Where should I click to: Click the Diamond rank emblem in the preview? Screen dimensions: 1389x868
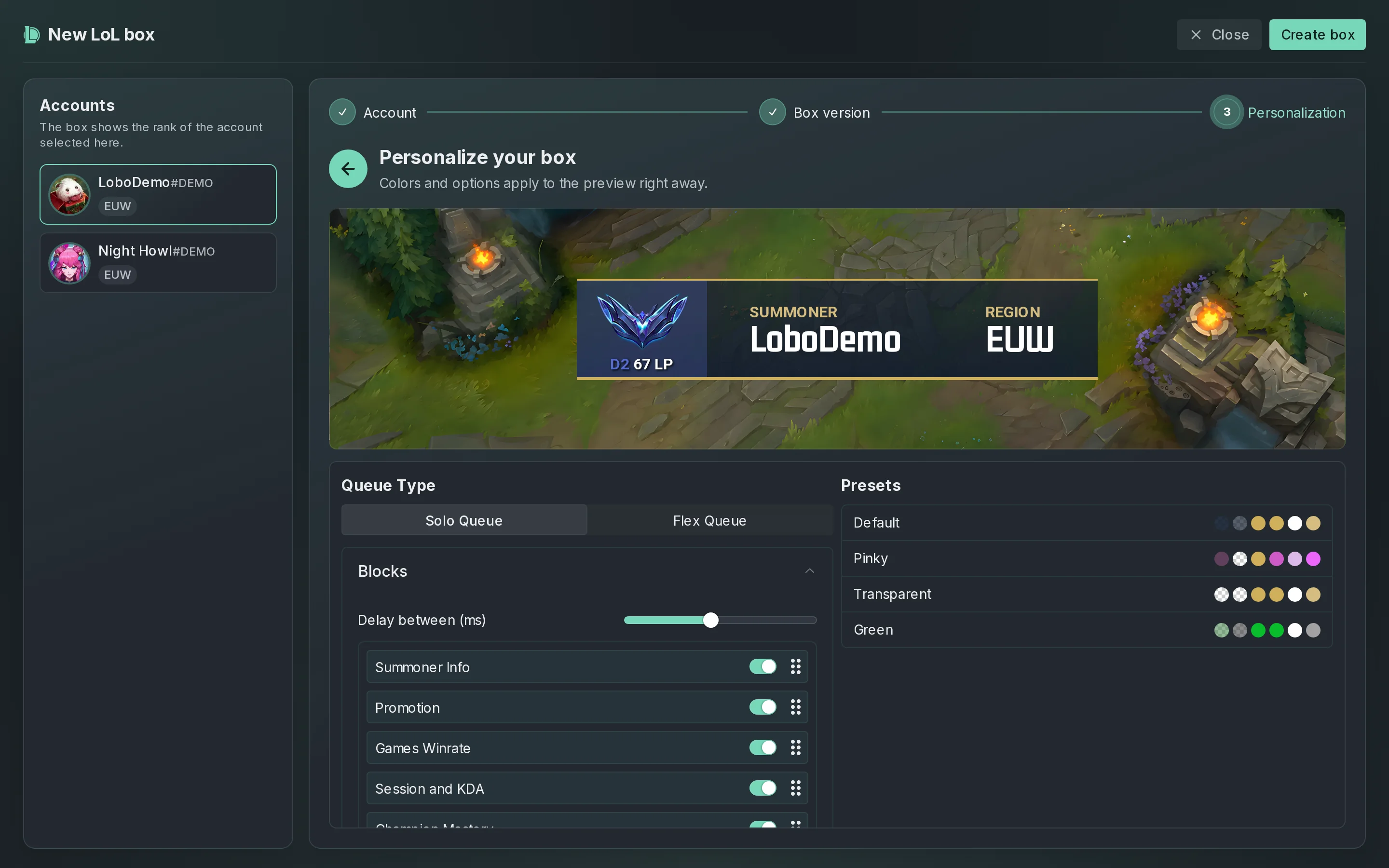(x=642, y=321)
